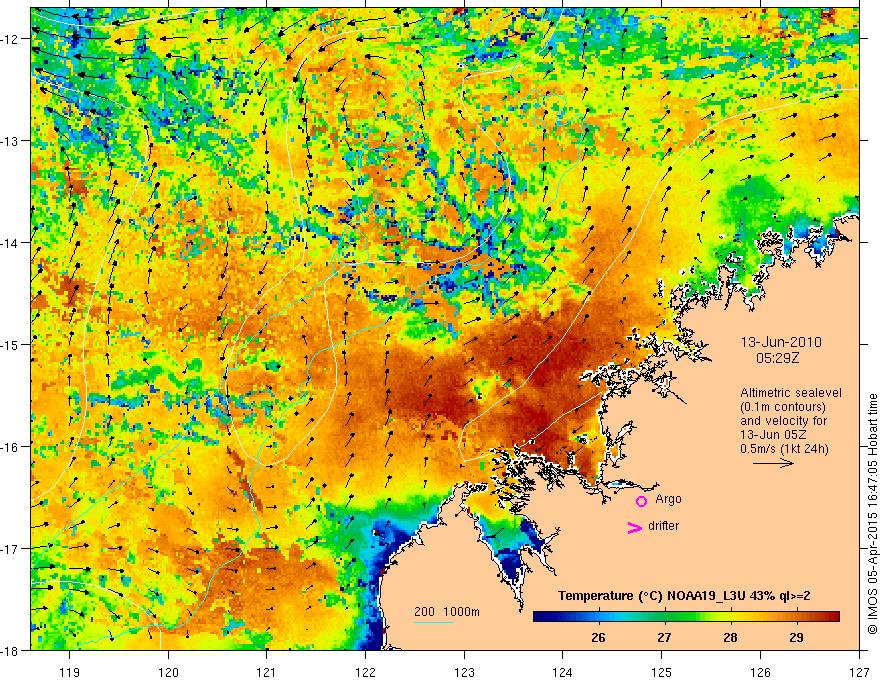
Task: Click the latitude -12 axis label
Action: [x=11, y=39]
